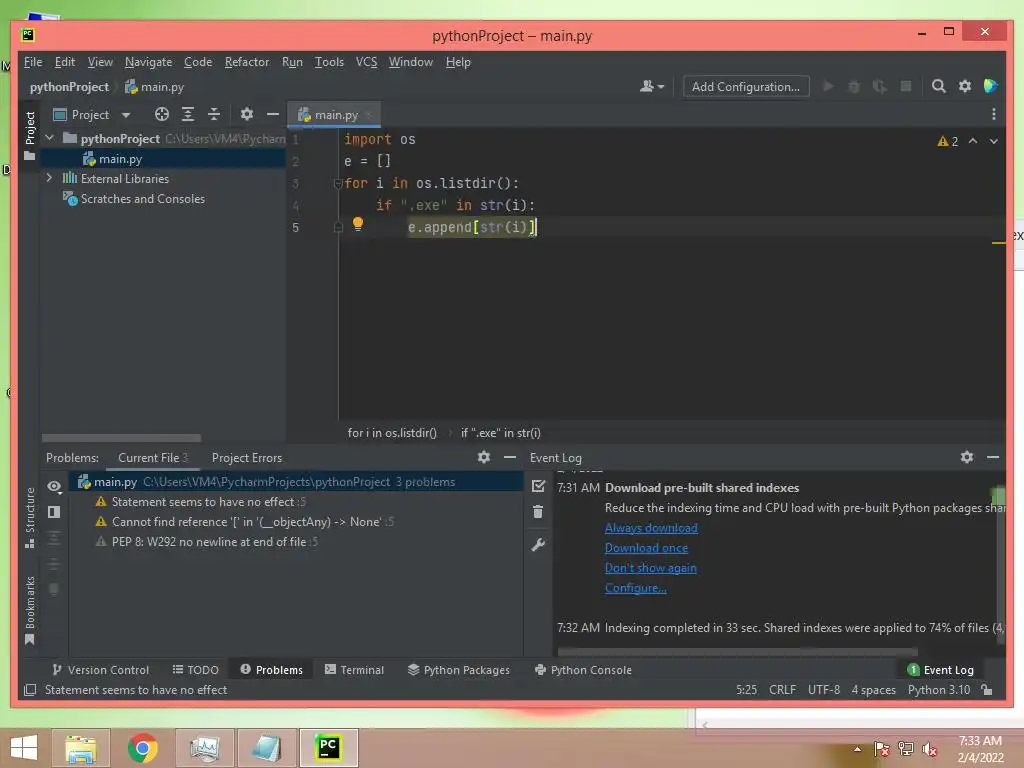This screenshot has width=1024, height=768.
Task: Select main.py in the Project tree
Action: (x=163, y=159)
